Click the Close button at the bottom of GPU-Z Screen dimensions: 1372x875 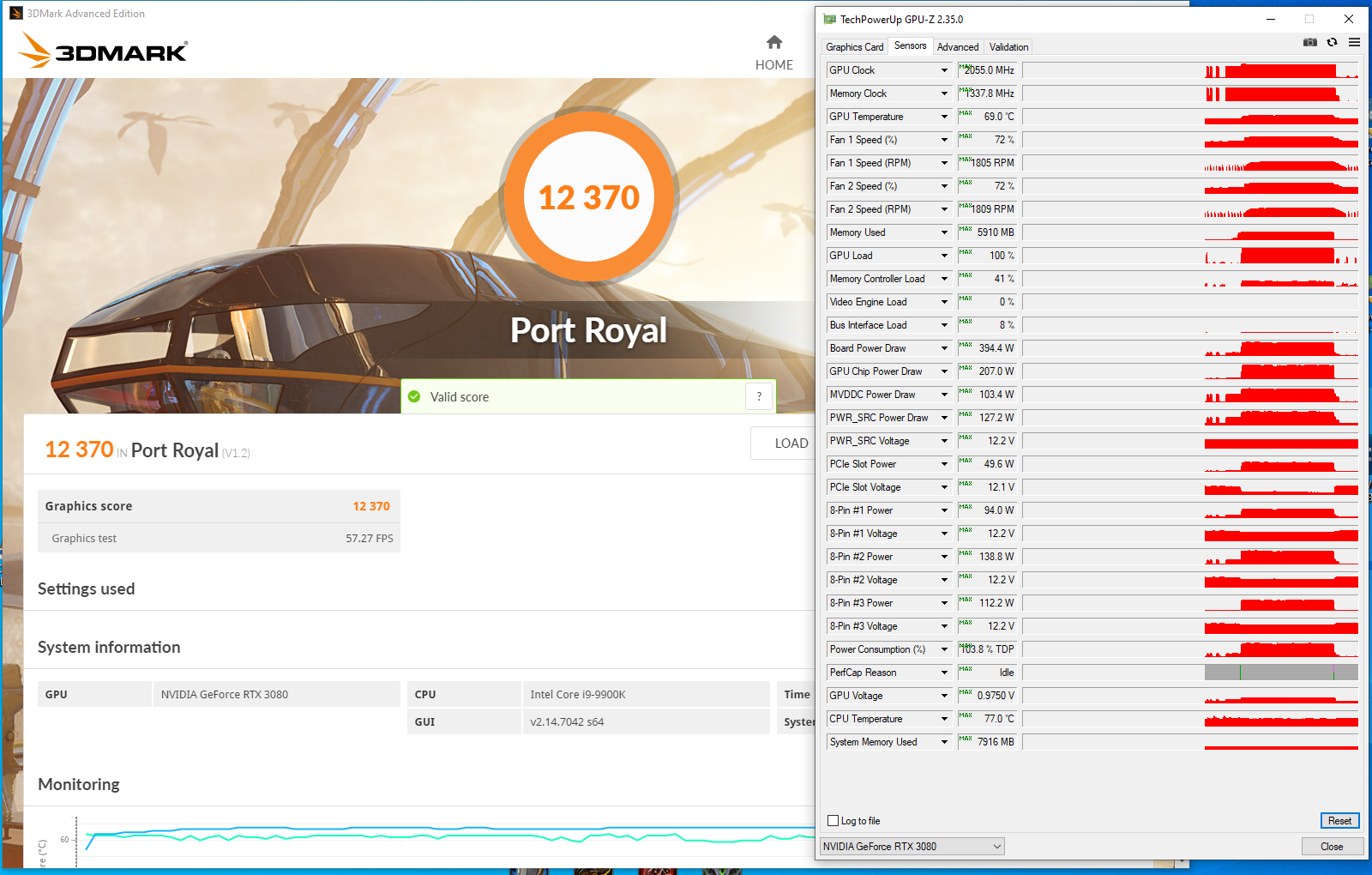point(1332,847)
